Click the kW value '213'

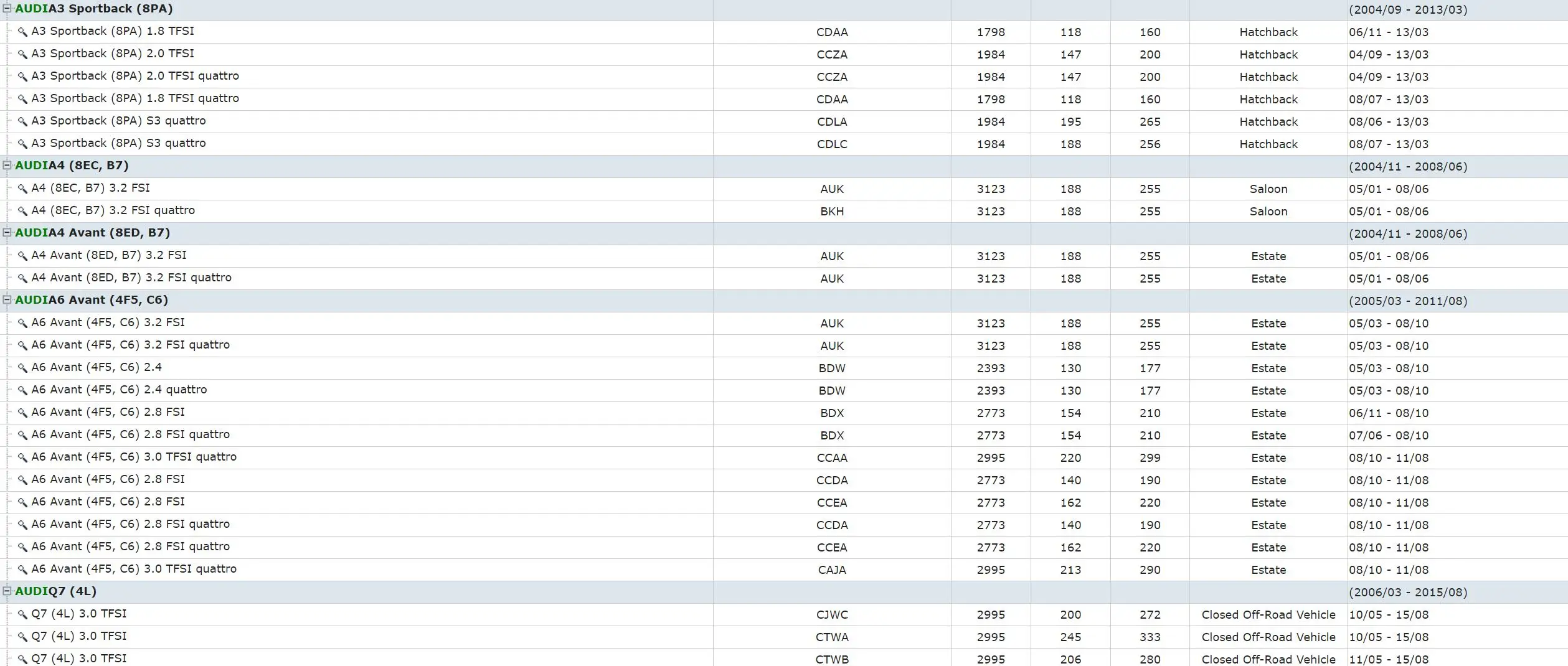[1070, 570]
